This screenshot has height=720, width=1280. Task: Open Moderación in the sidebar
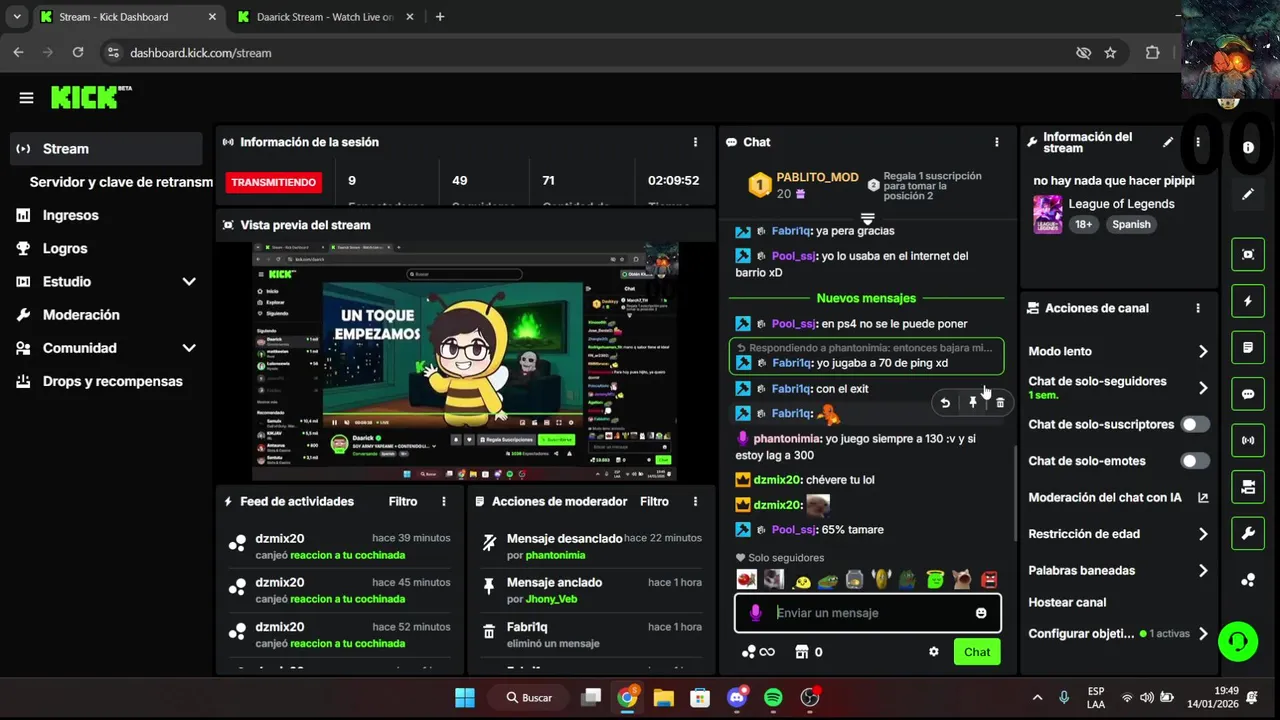pos(106,315)
